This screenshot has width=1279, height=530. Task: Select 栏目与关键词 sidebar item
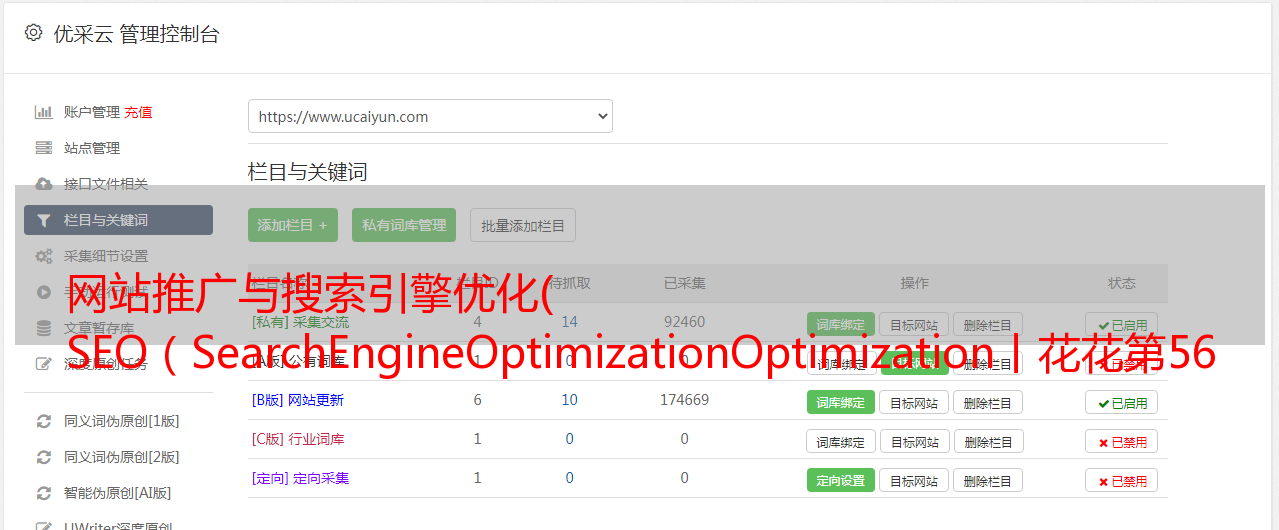(x=118, y=220)
